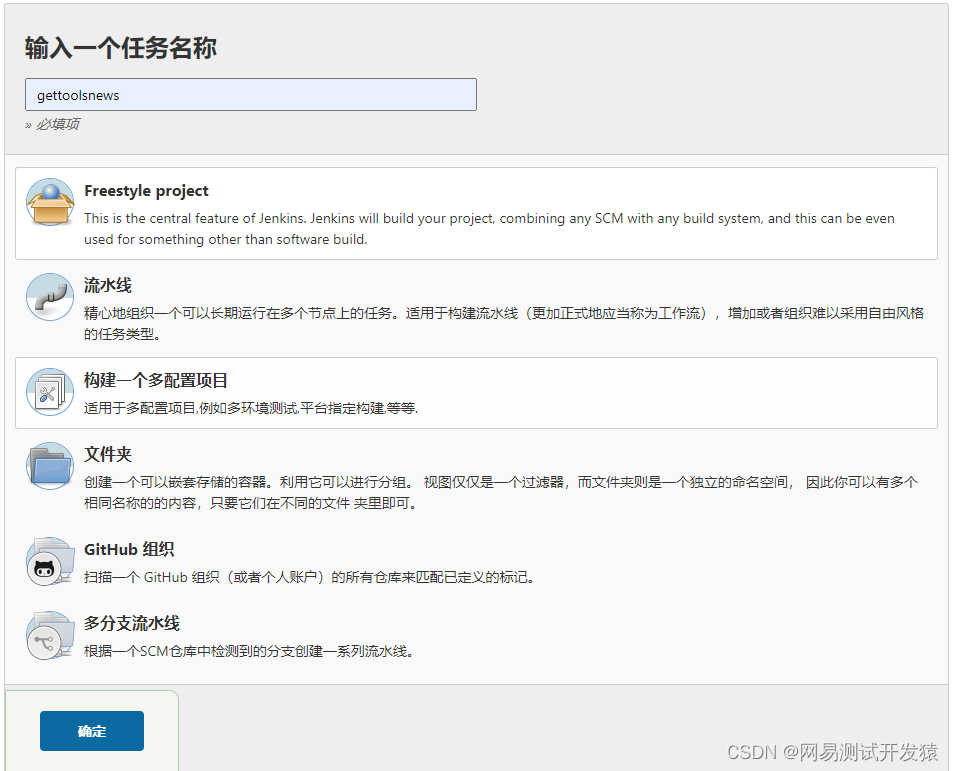The height and width of the screenshot is (771, 954).
Task: Click the 确定 confirm button
Action: [91, 731]
